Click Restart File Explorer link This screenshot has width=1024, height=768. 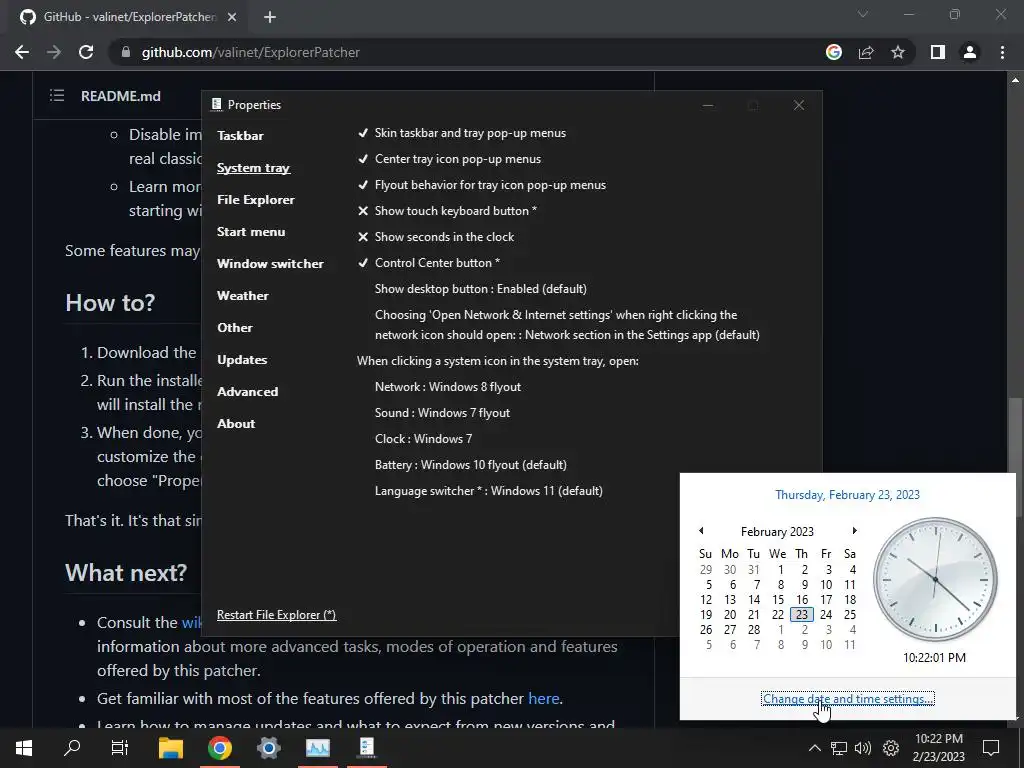point(276,615)
